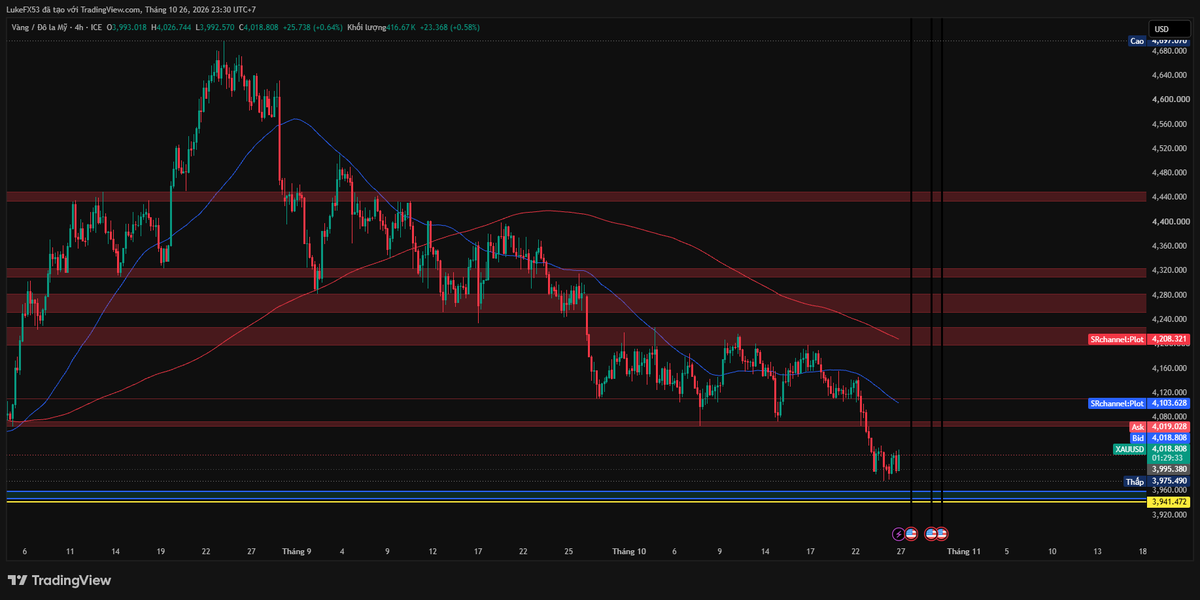This screenshot has width=1200, height=600.
Task: Click the 4,240.000 price scale label
Action: pos(1169,320)
